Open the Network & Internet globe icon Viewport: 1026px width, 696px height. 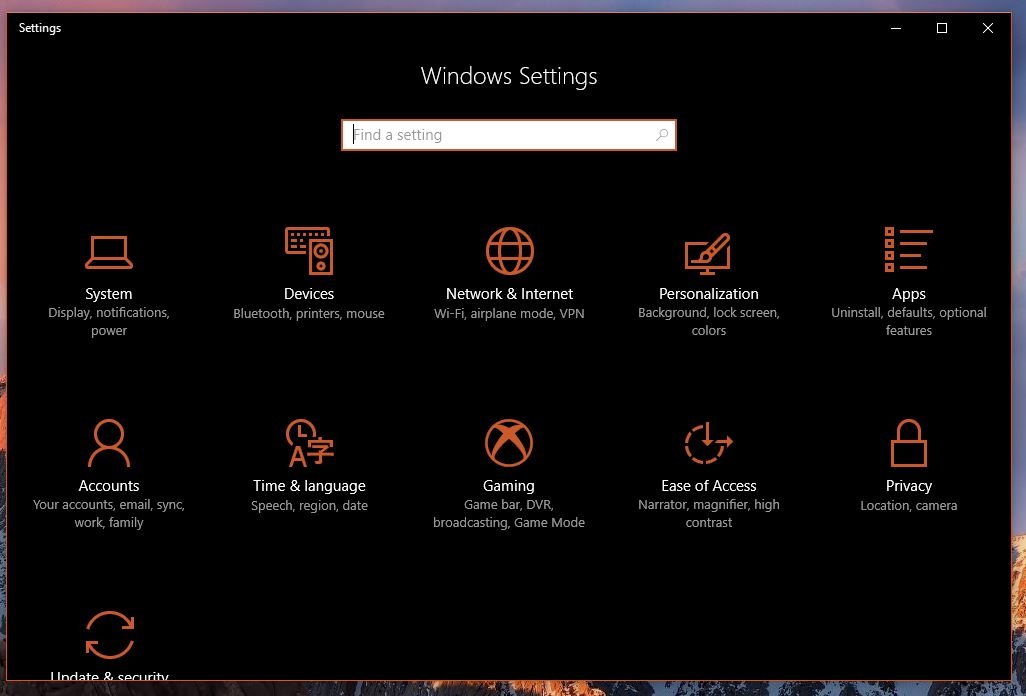coord(509,251)
